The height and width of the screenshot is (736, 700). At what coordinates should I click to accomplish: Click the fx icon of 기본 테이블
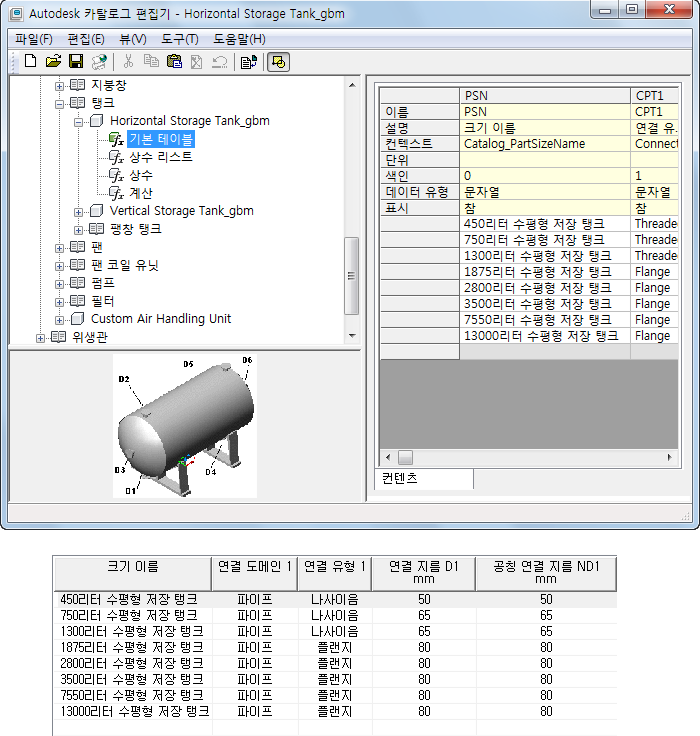[116, 139]
